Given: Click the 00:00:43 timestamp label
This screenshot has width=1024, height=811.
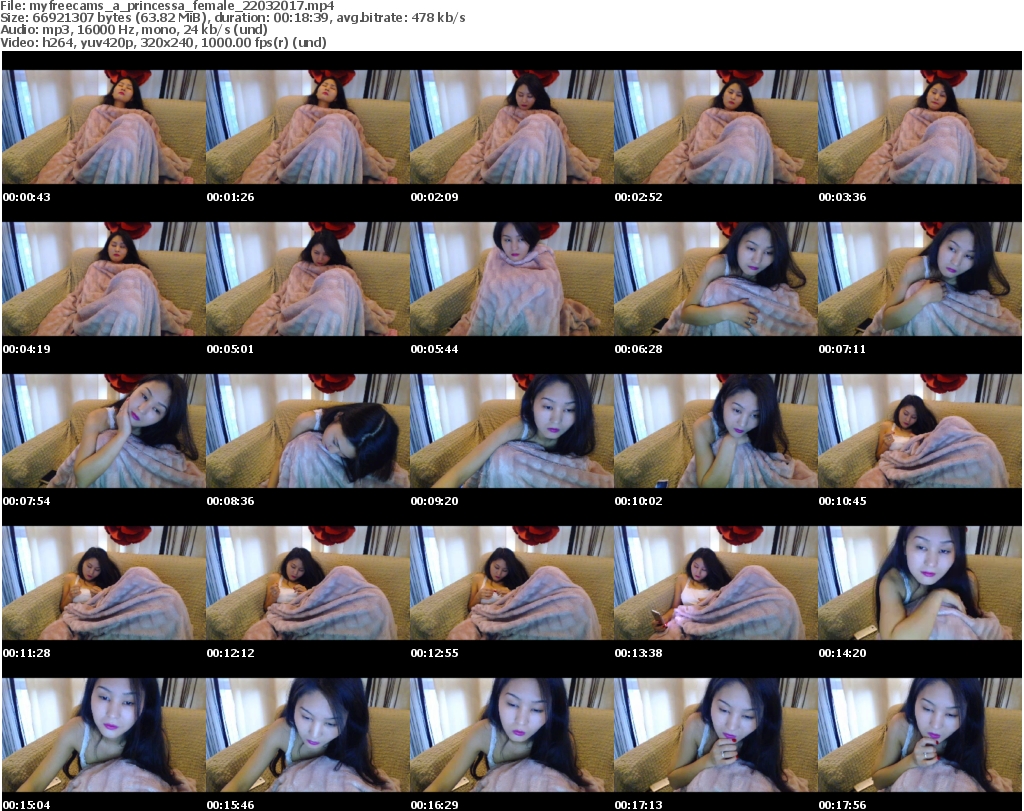Looking at the screenshot, I should coord(27,197).
